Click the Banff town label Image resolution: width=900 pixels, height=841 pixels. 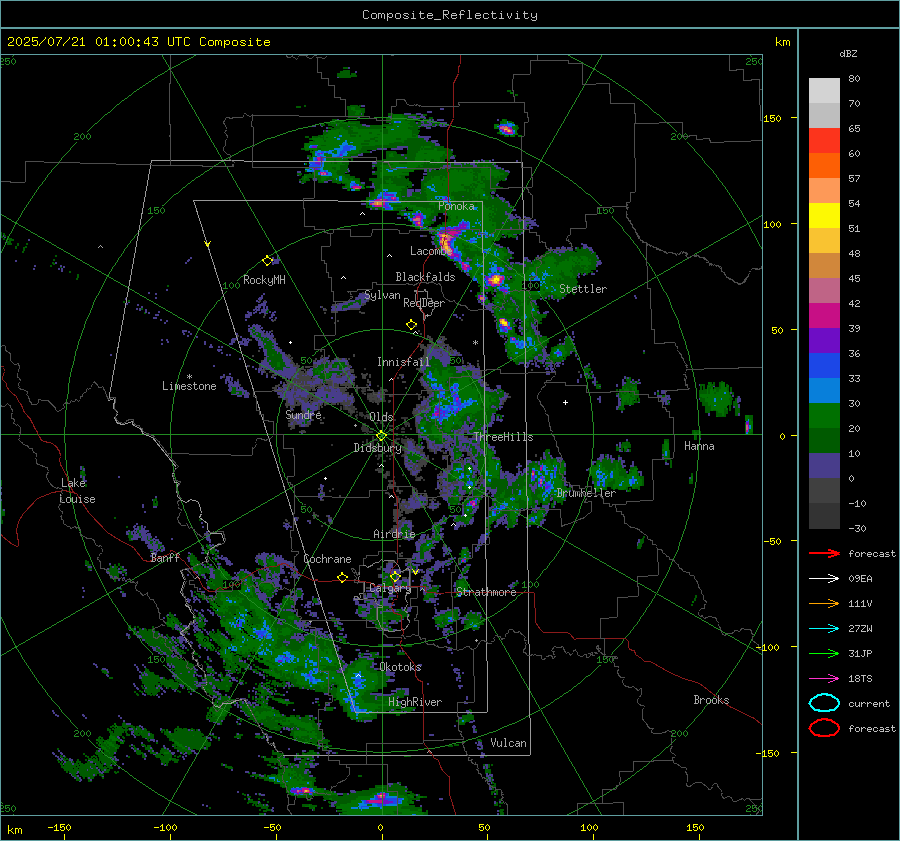(165, 557)
